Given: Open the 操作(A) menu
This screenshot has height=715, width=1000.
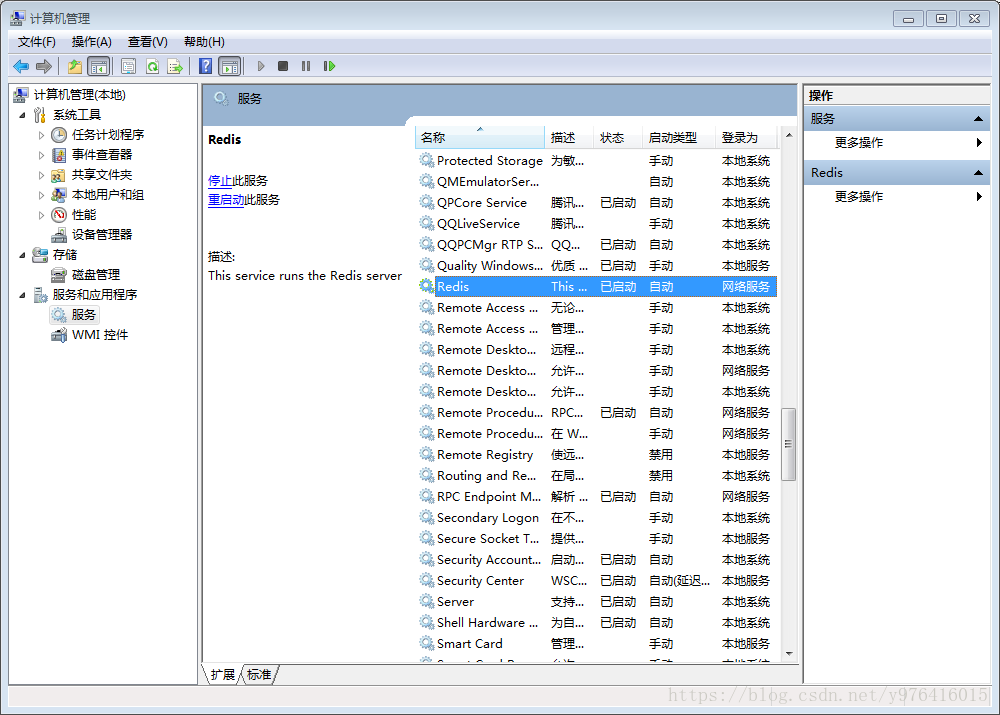Looking at the screenshot, I should 92,42.
